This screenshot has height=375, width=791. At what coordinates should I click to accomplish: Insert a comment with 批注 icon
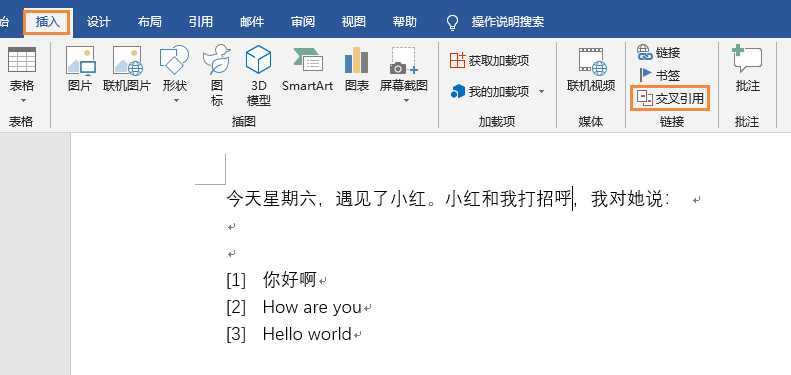point(747,60)
